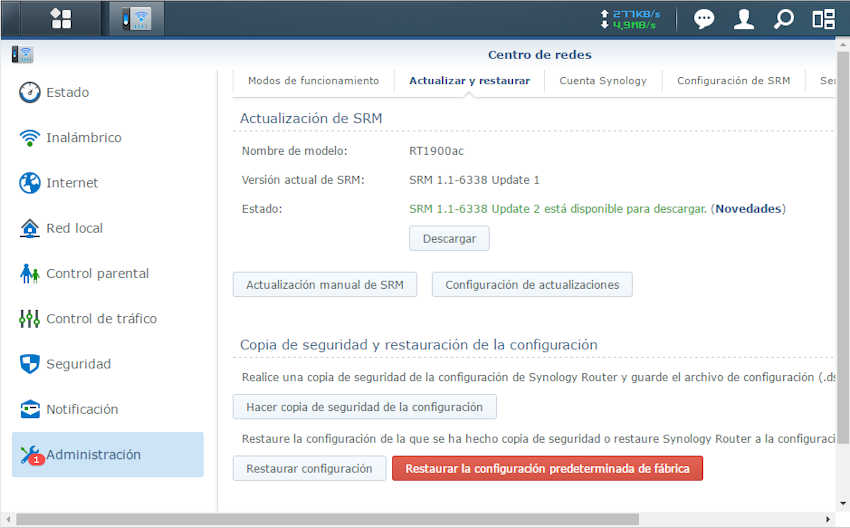Click the Notificación mail icon
The width and height of the screenshot is (850, 528).
pyautogui.click(x=30, y=409)
